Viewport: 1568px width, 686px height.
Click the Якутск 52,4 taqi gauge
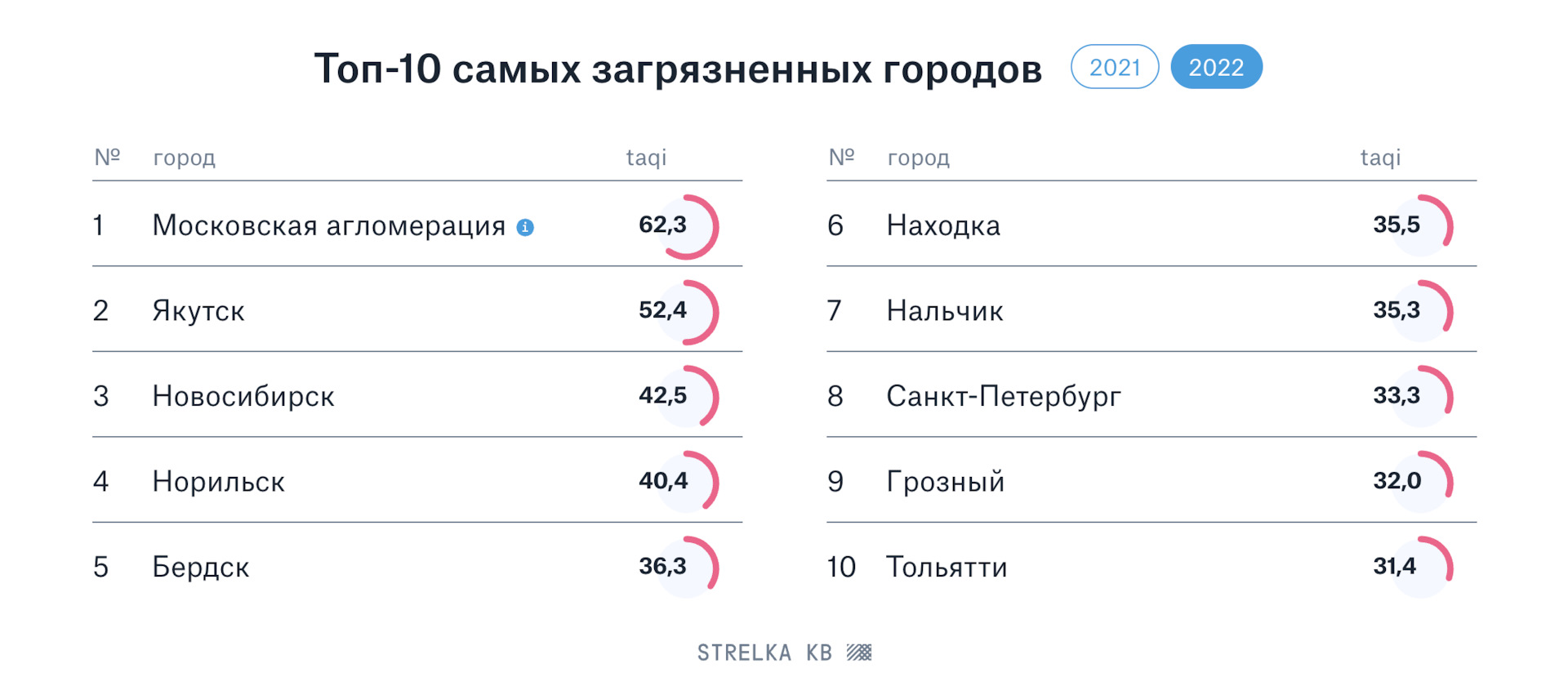tap(686, 312)
